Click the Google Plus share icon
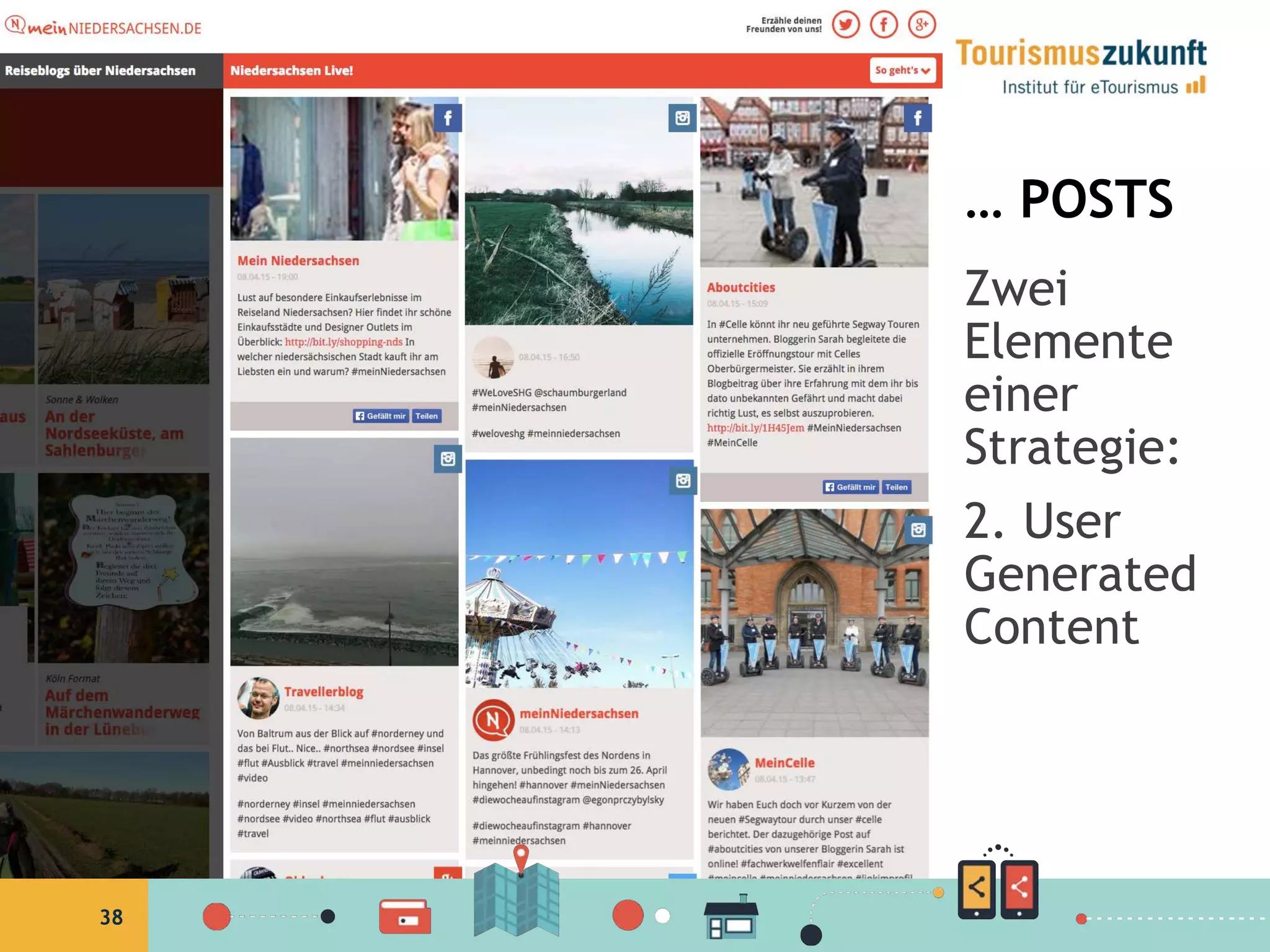Screen dimensions: 1270x952 pos(921,25)
